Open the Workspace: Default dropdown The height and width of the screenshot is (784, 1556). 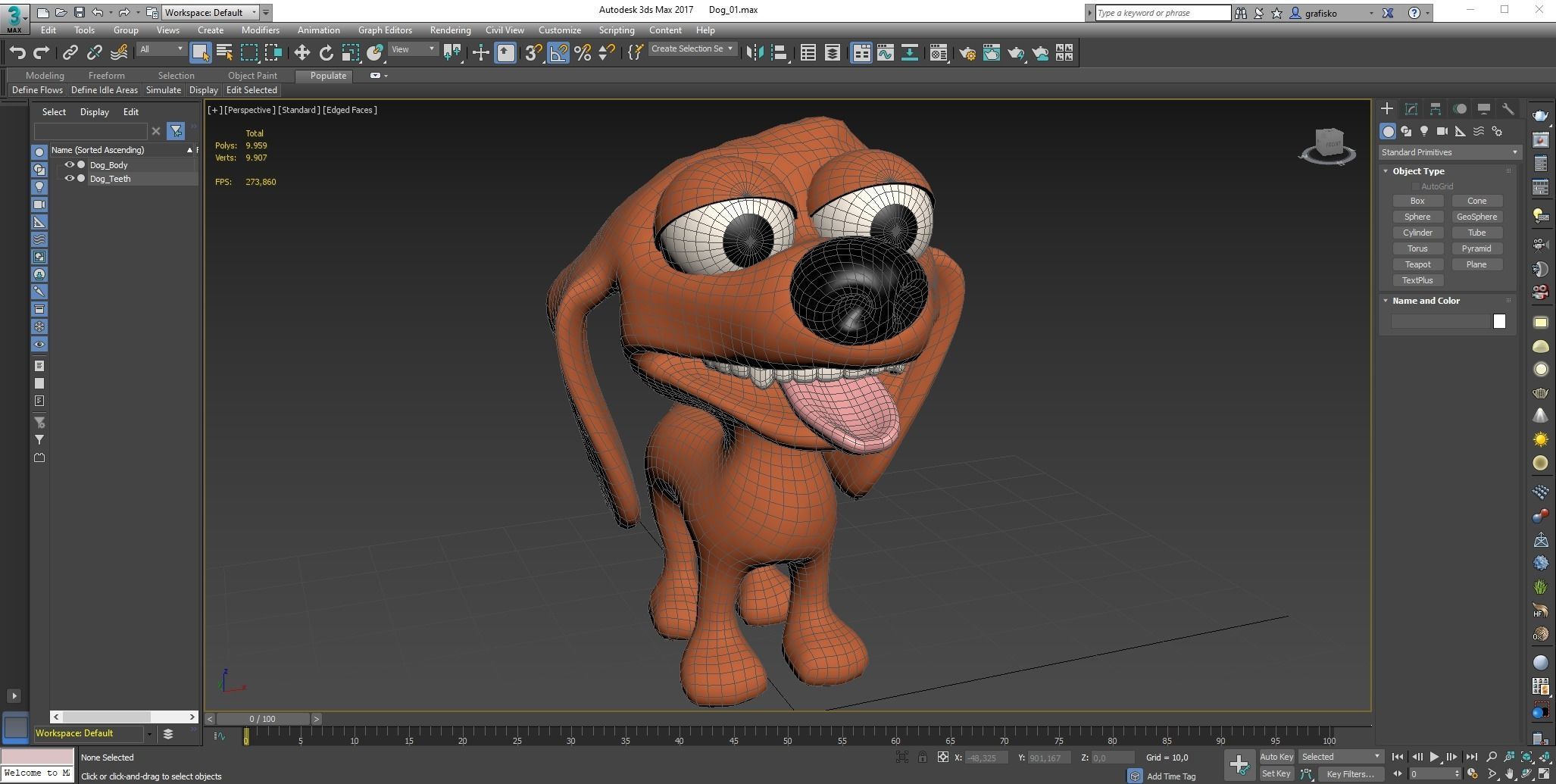[211, 12]
